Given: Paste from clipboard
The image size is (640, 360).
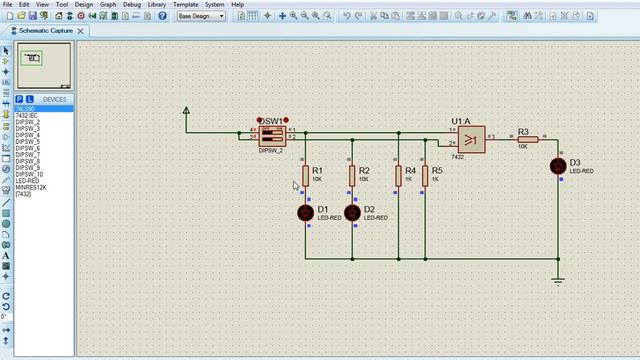Looking at the screenshot, I should click(396, 16).
